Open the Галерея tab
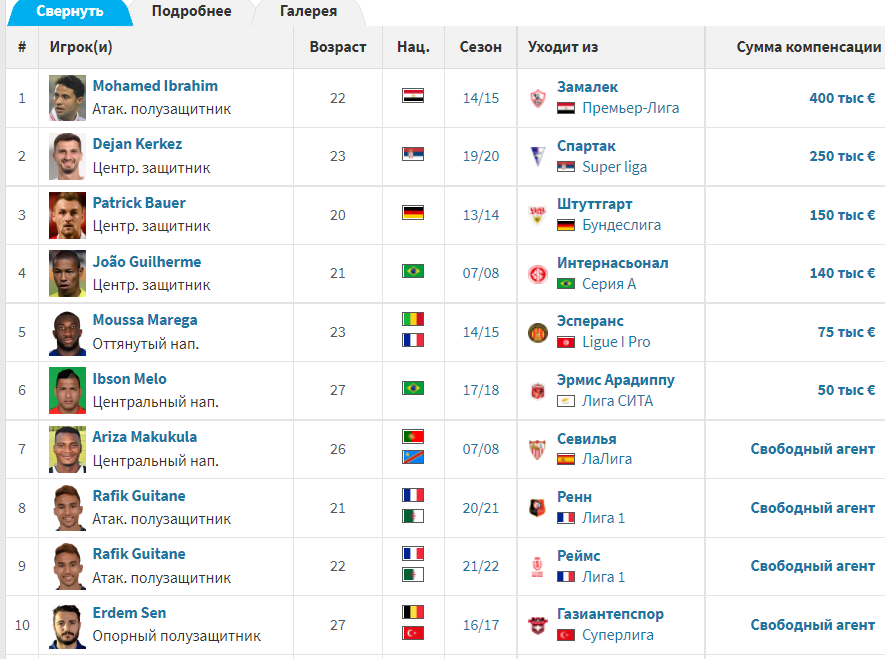The image size is (885, 659). [308, 11]
